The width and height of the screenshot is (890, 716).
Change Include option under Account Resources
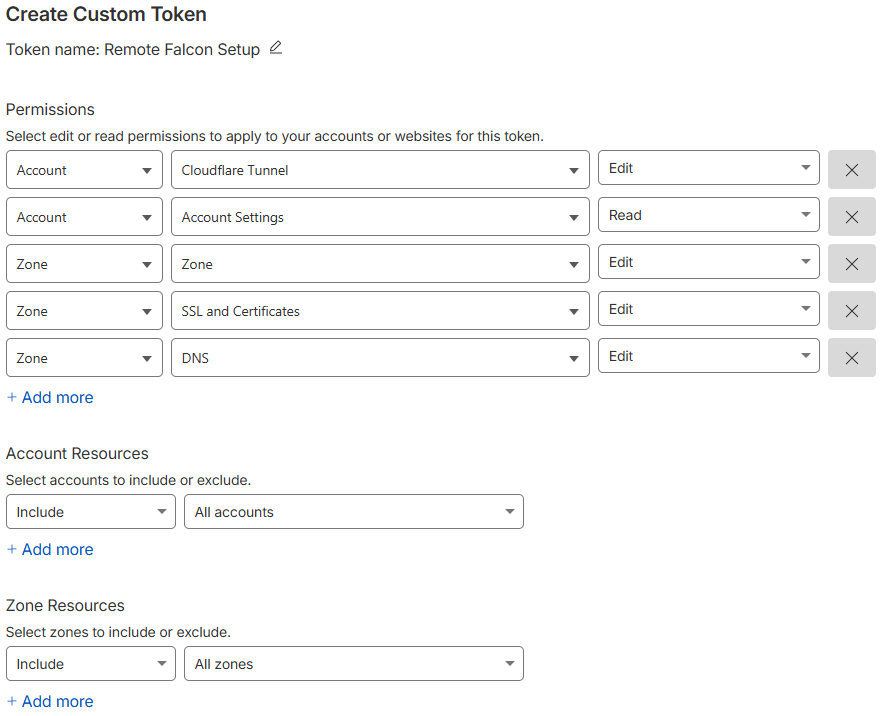tap(90, 512)
